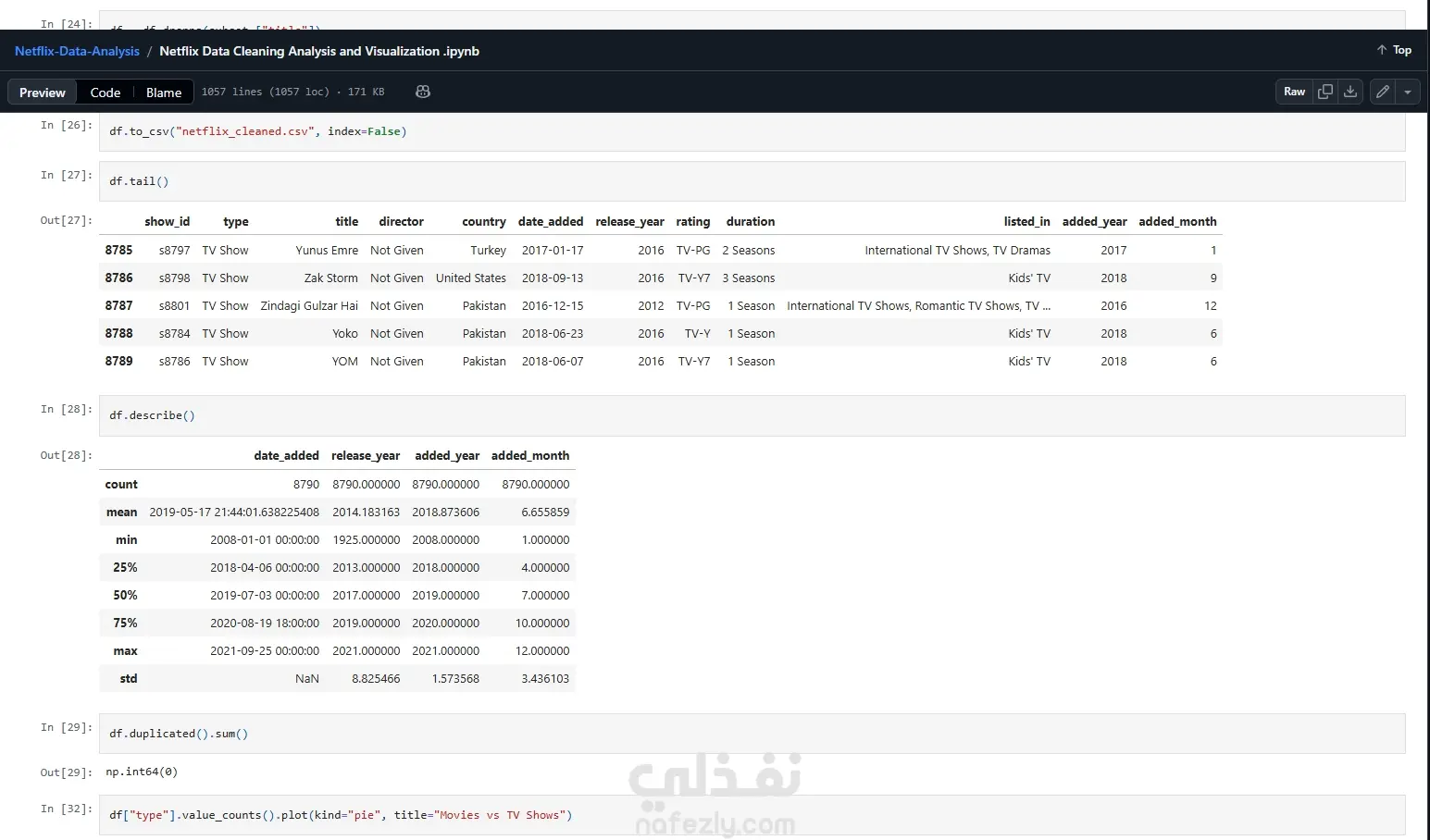Click the date cell '2018-06-23'

pyautogui.click(x=553, y=334)
